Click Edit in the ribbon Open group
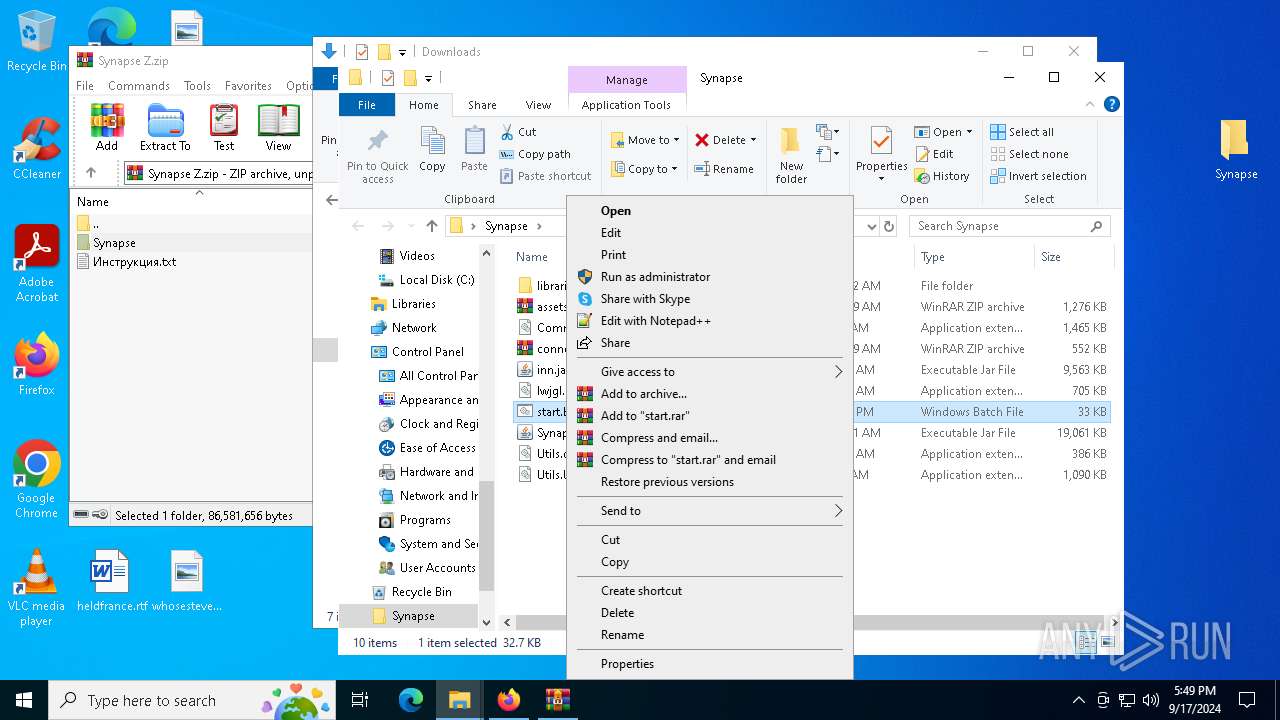 click(x=934, y=154)
